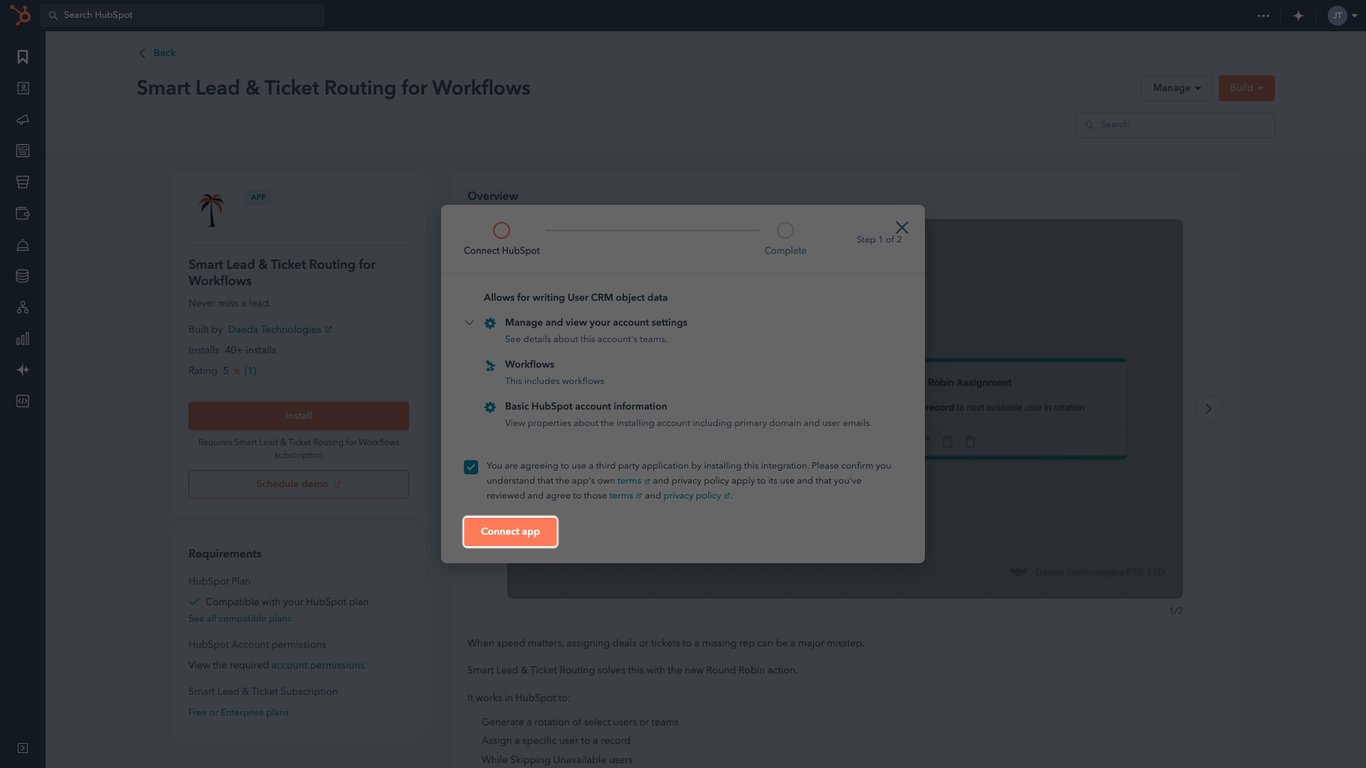The image size is (1366, 768).
Task: Go Back to the previous page
Action: tap(157, 53)
